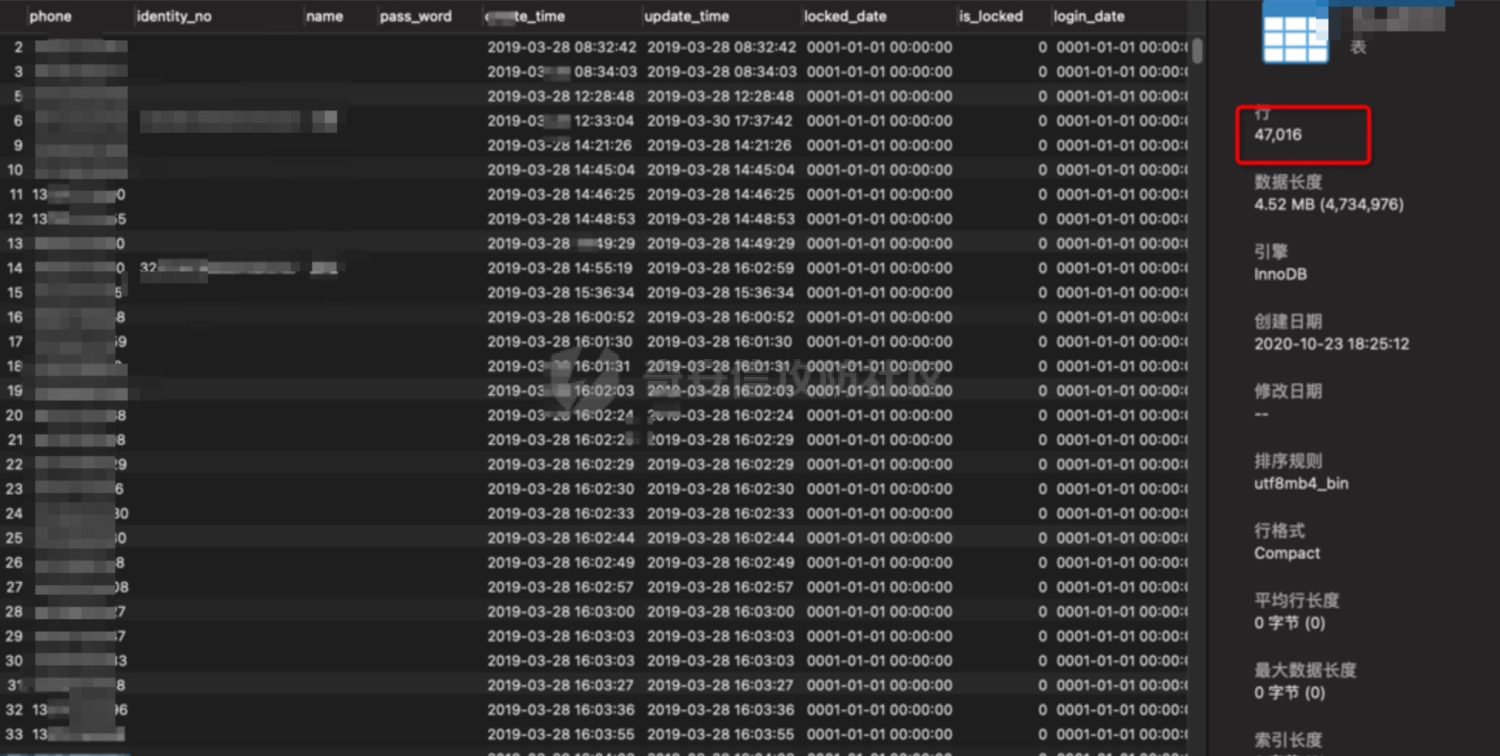Select update_time value 2019-03-28 16:02:59
Screen dimensions: 1500x756
[721, 268]
